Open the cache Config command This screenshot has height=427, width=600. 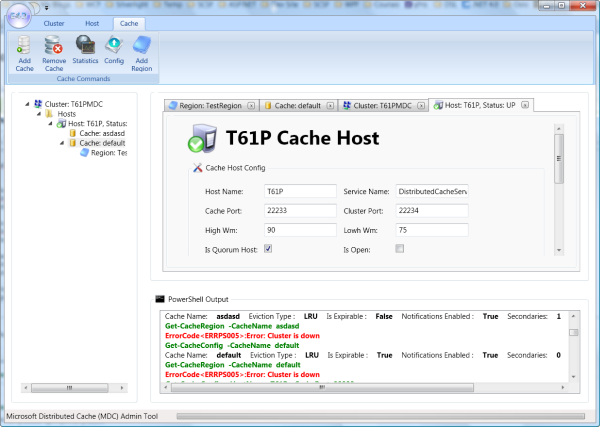[x=114, y=49]
